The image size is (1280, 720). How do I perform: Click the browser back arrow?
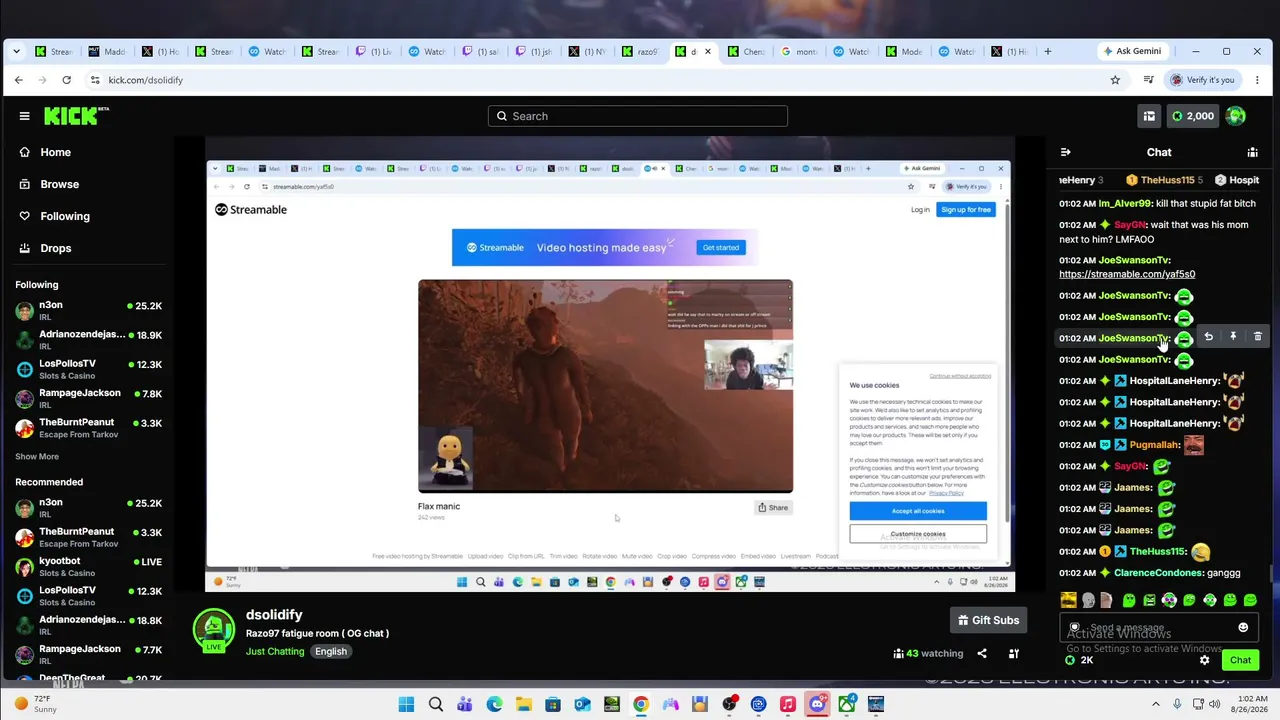point(18,80)
